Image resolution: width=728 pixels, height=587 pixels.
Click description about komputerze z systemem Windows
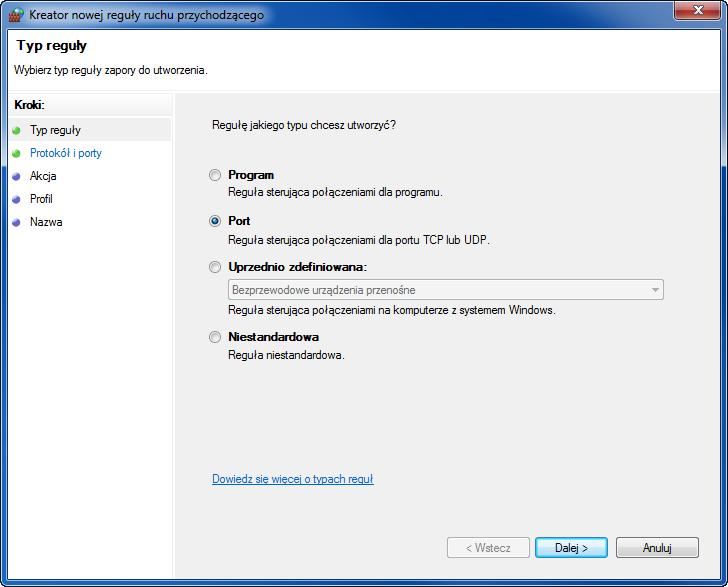392,310
